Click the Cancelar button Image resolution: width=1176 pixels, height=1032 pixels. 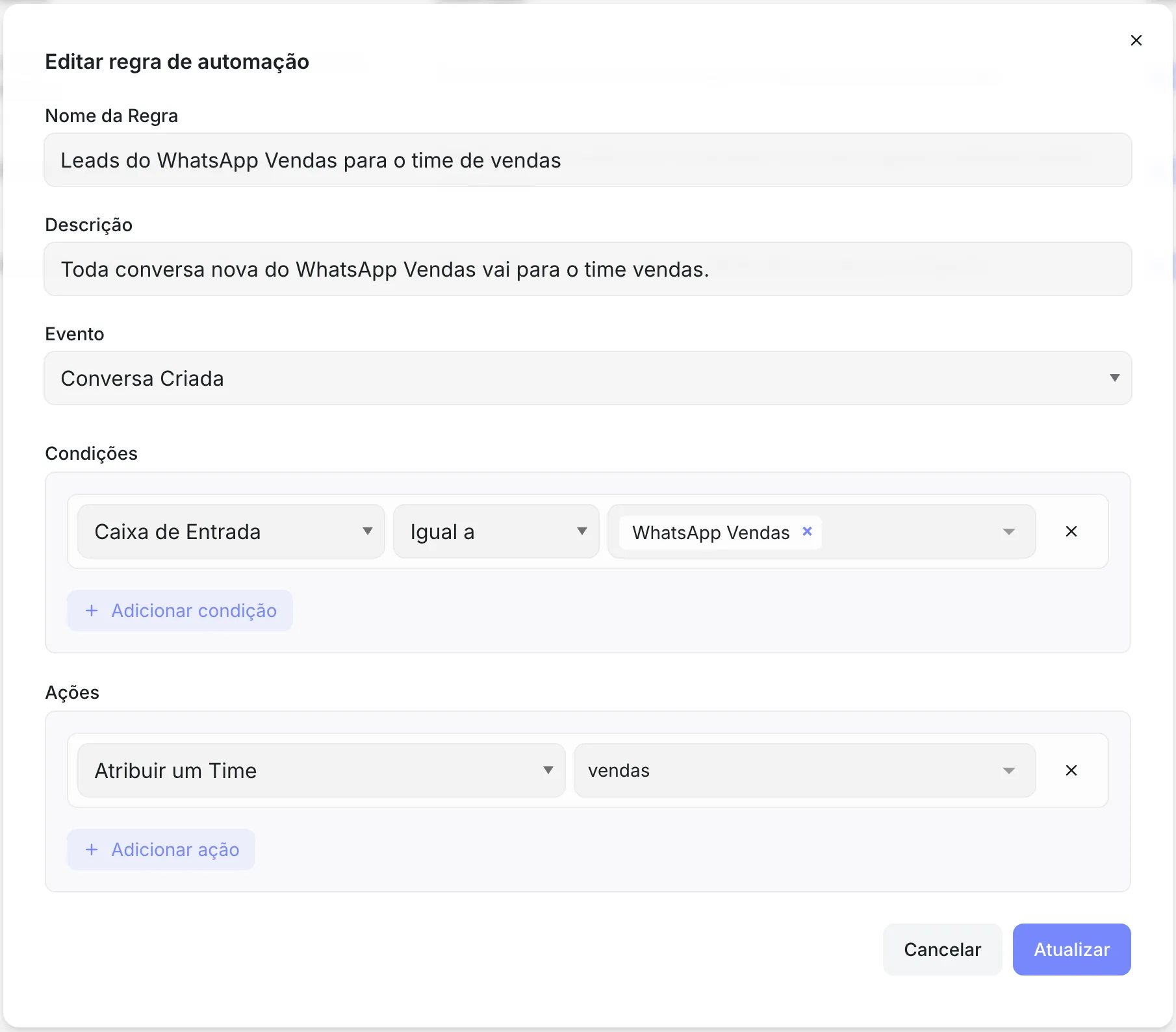pos(942,950)
